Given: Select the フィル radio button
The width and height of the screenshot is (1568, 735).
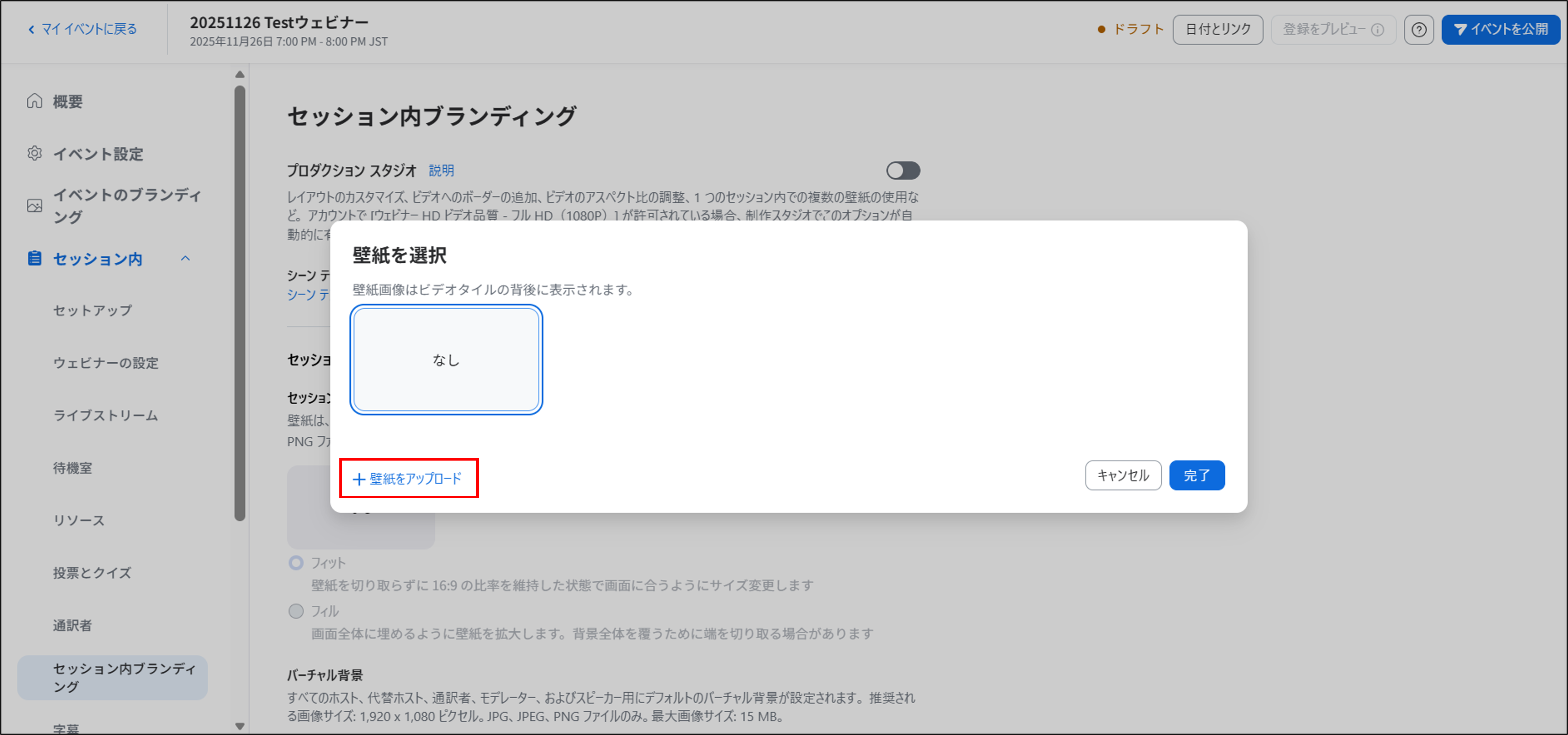Looking at the screenshot, I should [x=296, y=611].
